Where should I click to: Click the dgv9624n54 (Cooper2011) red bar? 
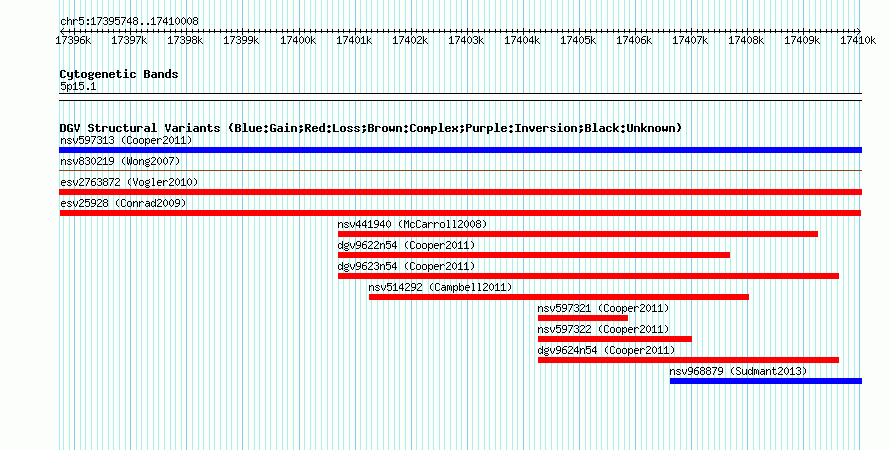click(689, 360)
